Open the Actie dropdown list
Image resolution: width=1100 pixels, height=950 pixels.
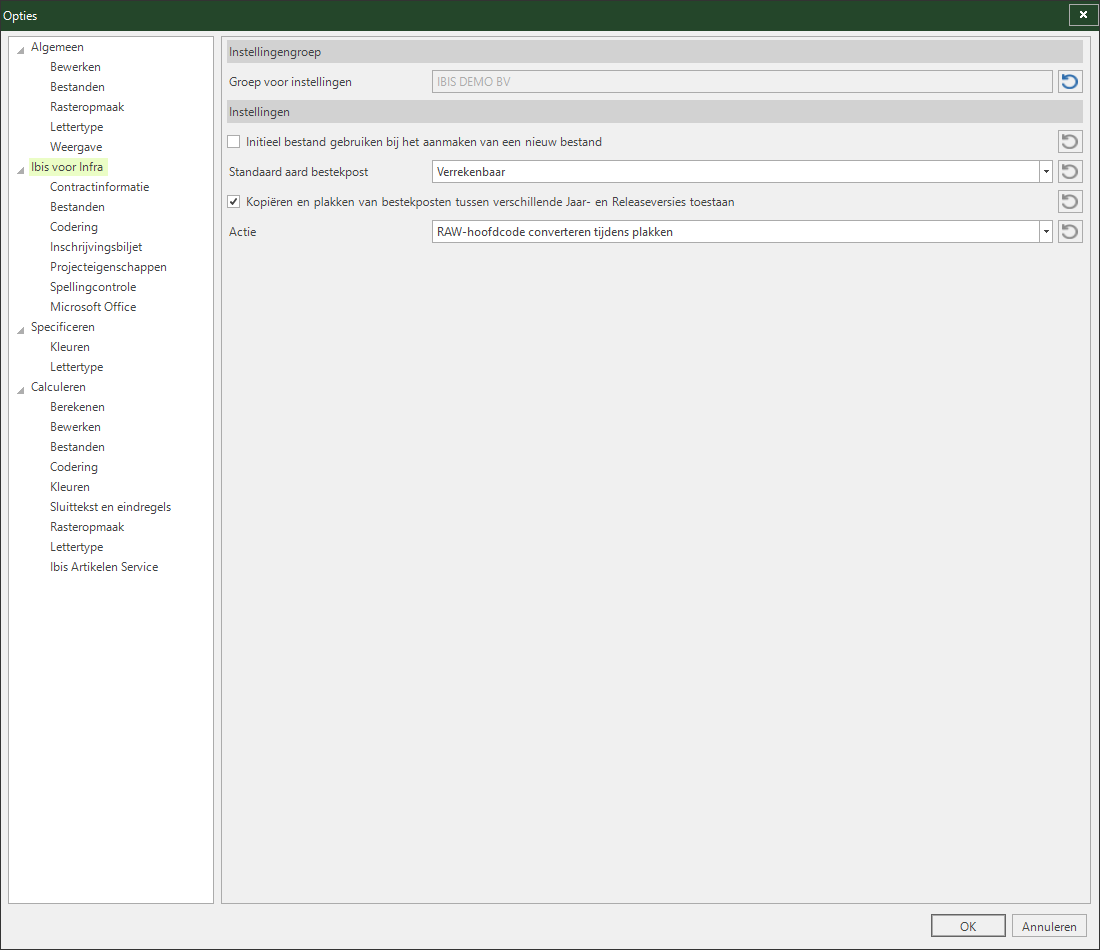1046,232
